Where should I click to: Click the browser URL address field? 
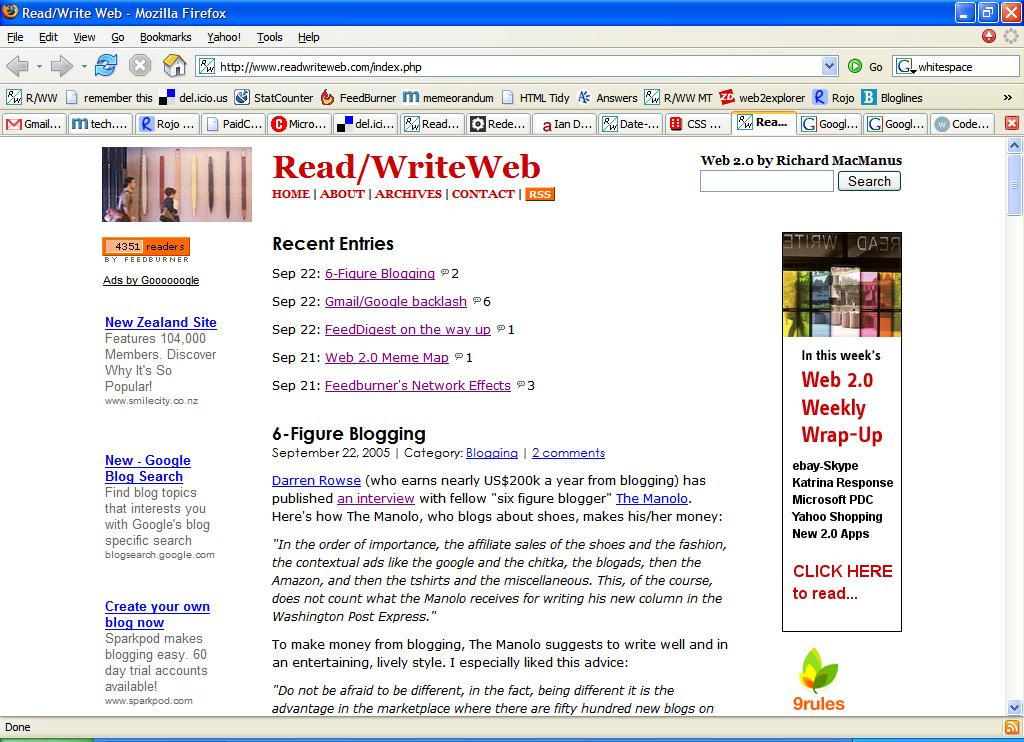click(x=509, y=66)
